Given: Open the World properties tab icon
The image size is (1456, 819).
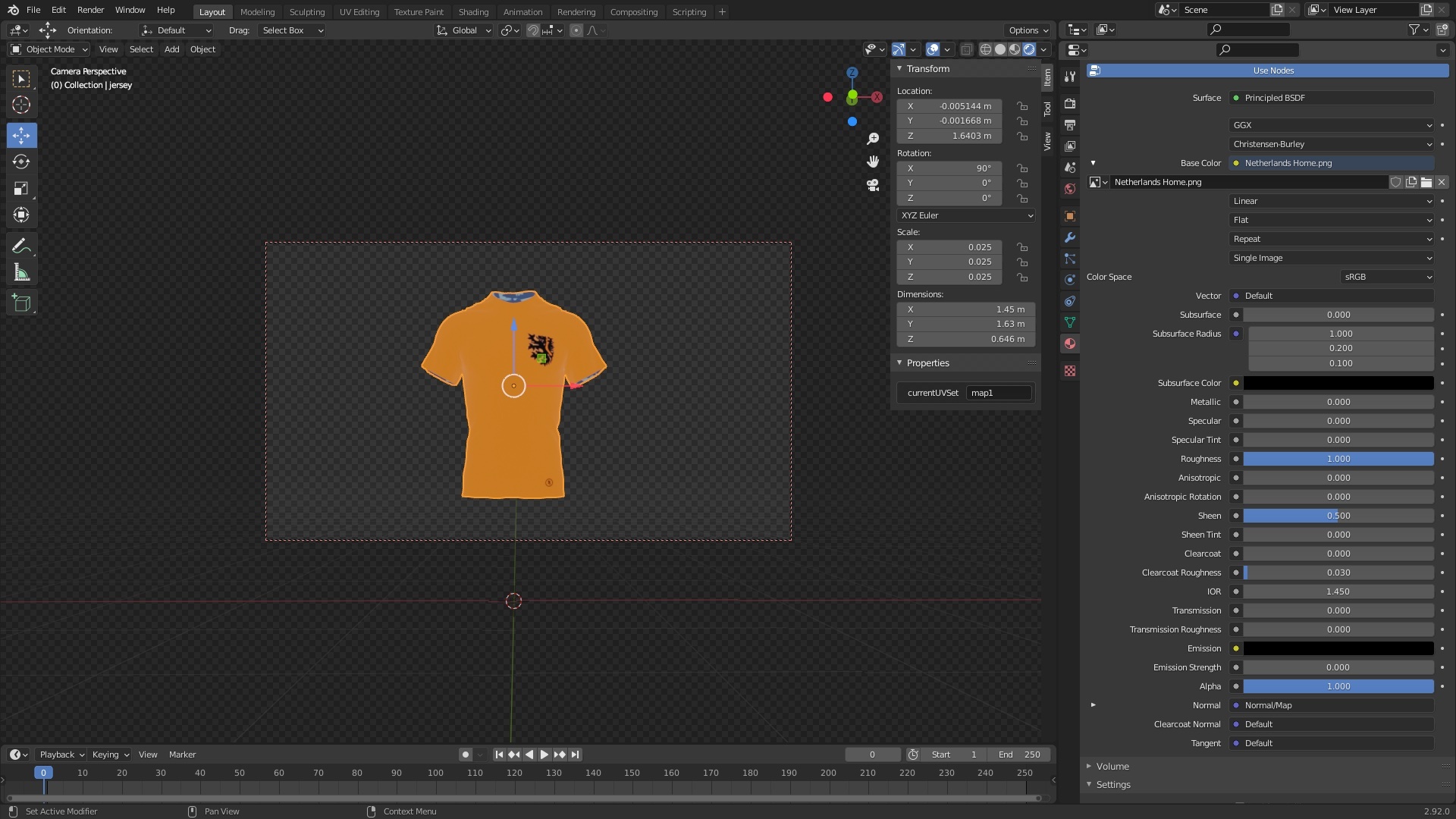Looking at the screenshot, I should [1070, 189].
